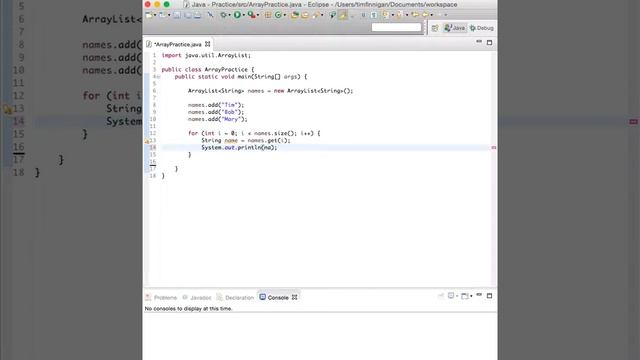Expand the Open Console dropdown arrow
640x360 pixels.
[x=471, y=296]
